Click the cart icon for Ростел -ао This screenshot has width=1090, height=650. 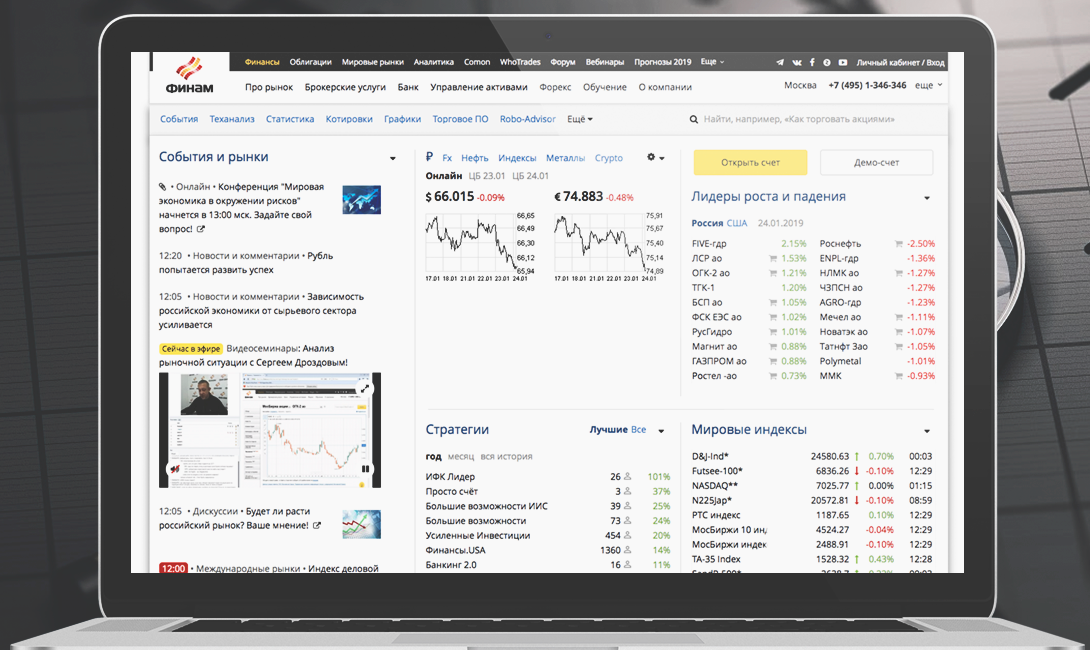[x=773, y=376]
